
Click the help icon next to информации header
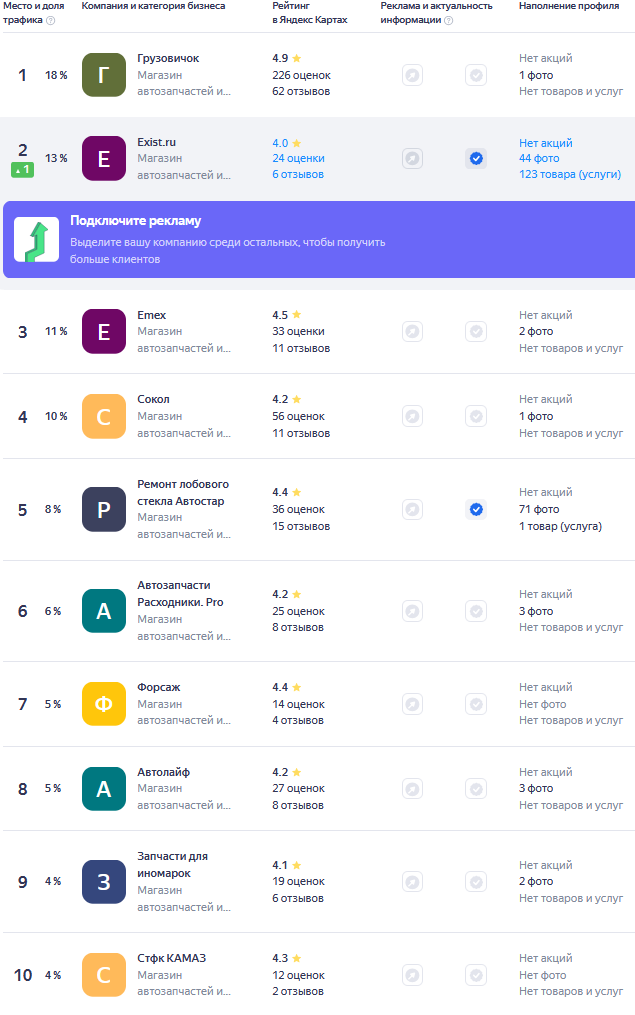point(449,20)
